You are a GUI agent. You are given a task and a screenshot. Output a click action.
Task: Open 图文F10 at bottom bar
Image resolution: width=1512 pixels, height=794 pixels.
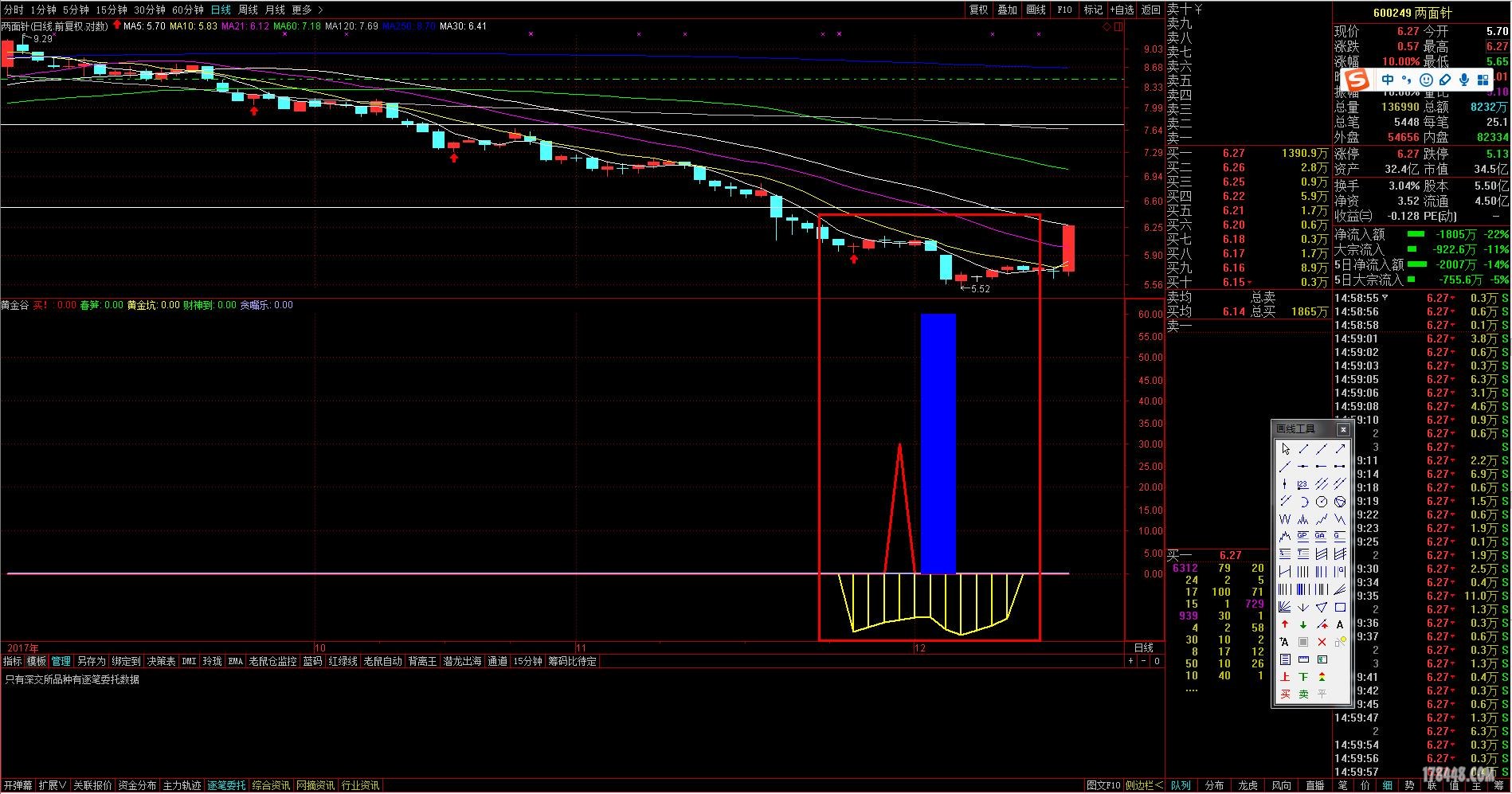[x=1103, y=785]
